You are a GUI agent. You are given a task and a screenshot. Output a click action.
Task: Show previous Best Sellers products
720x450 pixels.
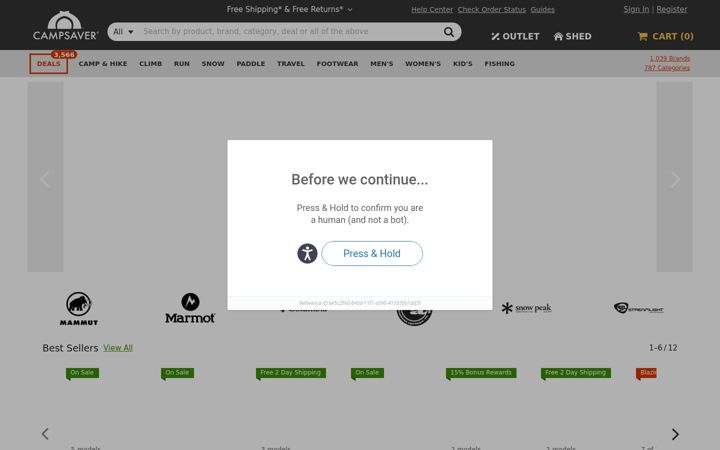45,434
